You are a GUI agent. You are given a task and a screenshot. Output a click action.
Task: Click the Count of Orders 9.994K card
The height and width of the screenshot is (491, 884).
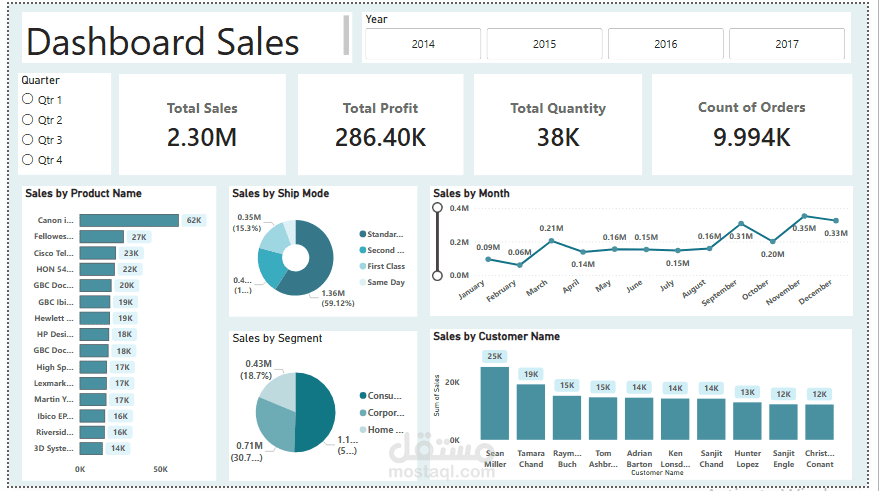pyautogui.click(x=752, y=125)
